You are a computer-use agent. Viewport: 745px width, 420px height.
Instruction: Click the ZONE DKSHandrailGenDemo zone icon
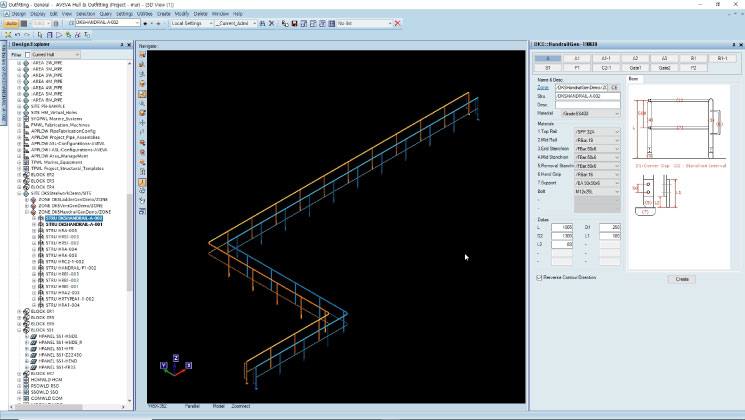[33, 212]
